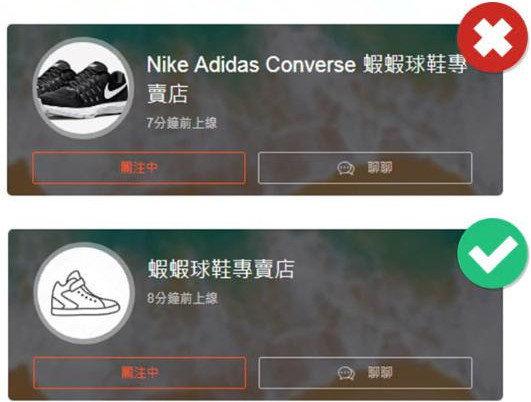Open the outlined sneaker profile avatar

click(x=84, y=293)
